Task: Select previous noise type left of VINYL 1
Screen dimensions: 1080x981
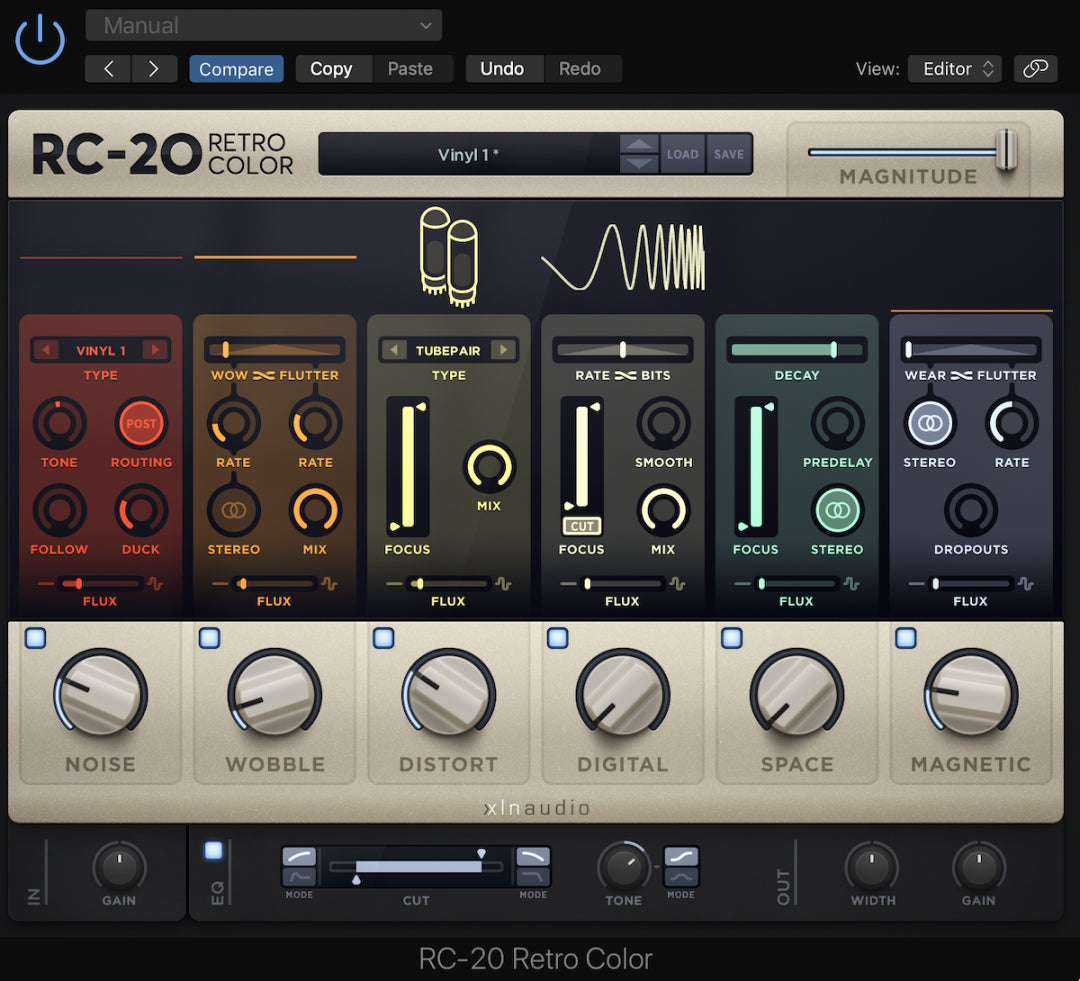Action: click(46, 350)
